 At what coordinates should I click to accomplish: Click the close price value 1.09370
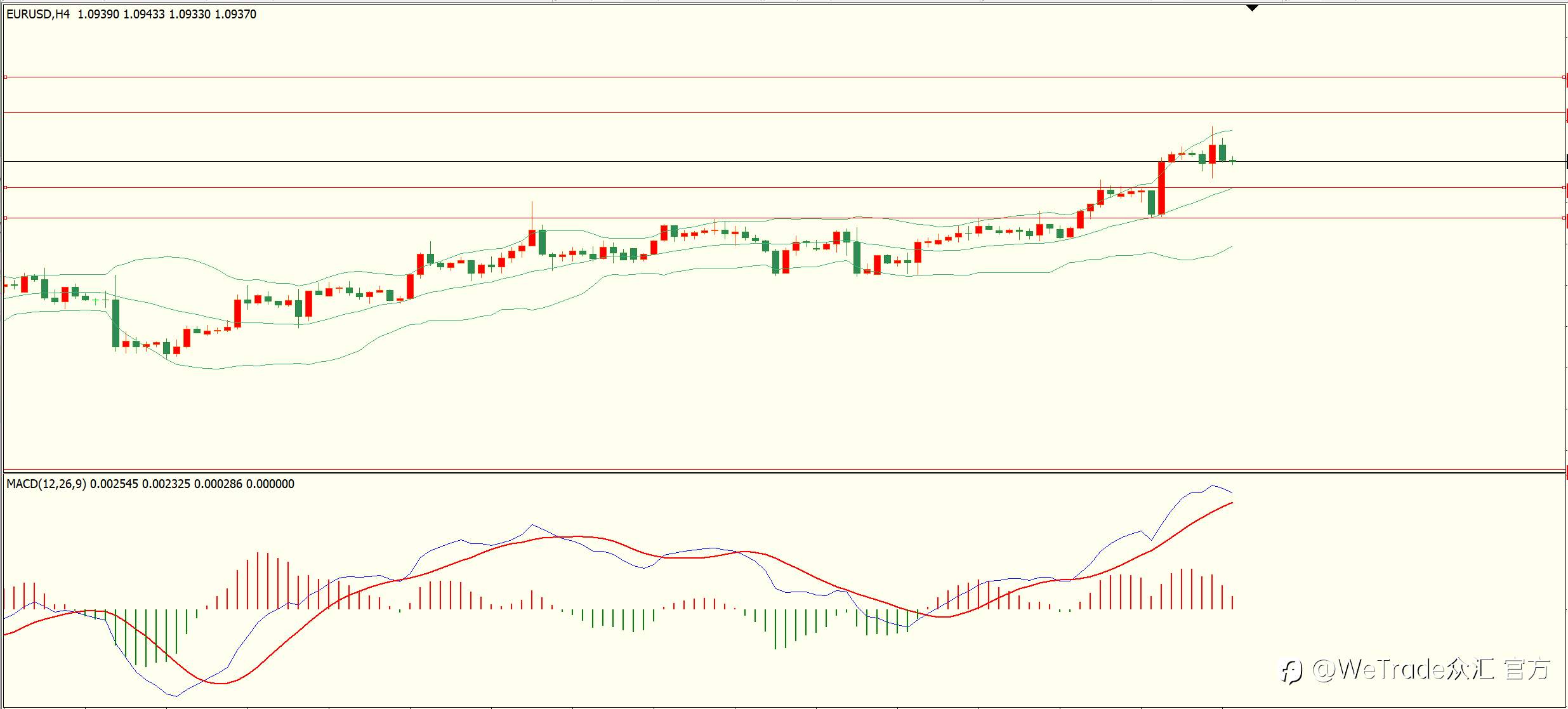point(235,14)
